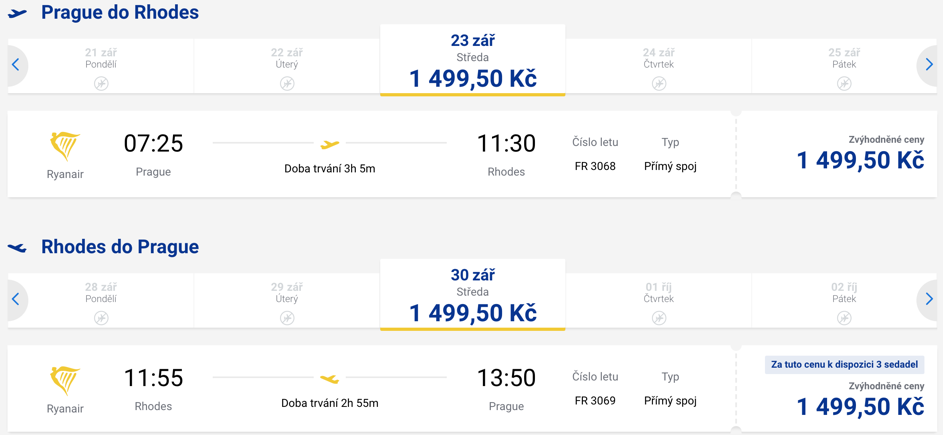The image size is (943, 435).
Task: Select the 30 zář Středa date tab
Action: click(x=473, y=295)
